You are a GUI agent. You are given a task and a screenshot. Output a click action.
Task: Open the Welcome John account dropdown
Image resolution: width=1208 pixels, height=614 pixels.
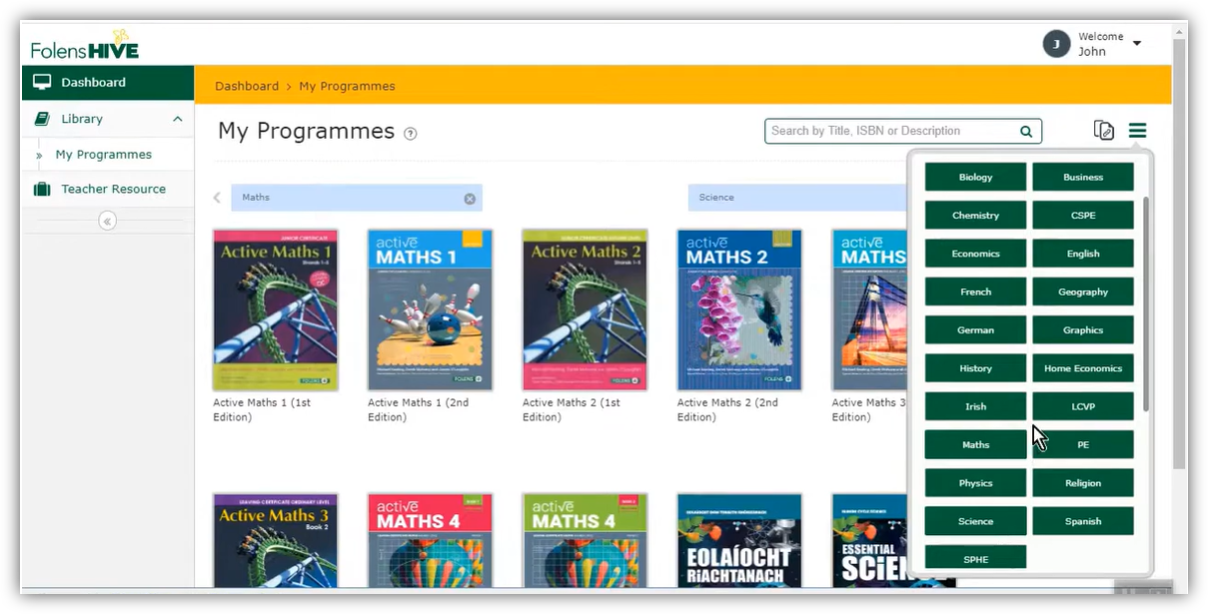(1137, 44)
